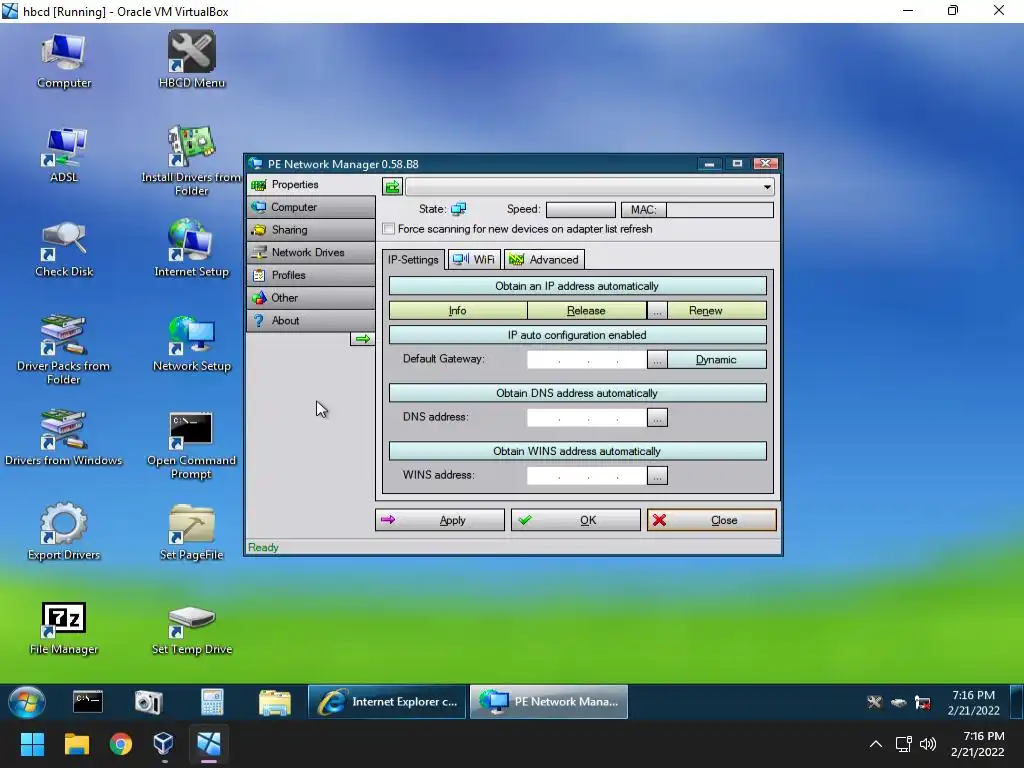The height and width of the screenshot is (768, 1024).
Task: Open VirtualBox from the host taskbar
Action: click(x=163, y=744)
